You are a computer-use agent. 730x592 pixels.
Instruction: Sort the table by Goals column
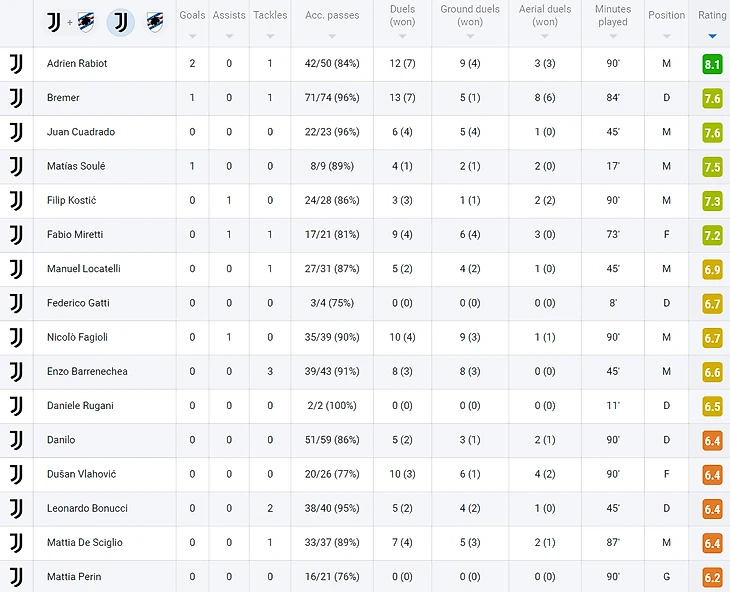[192, 21]
